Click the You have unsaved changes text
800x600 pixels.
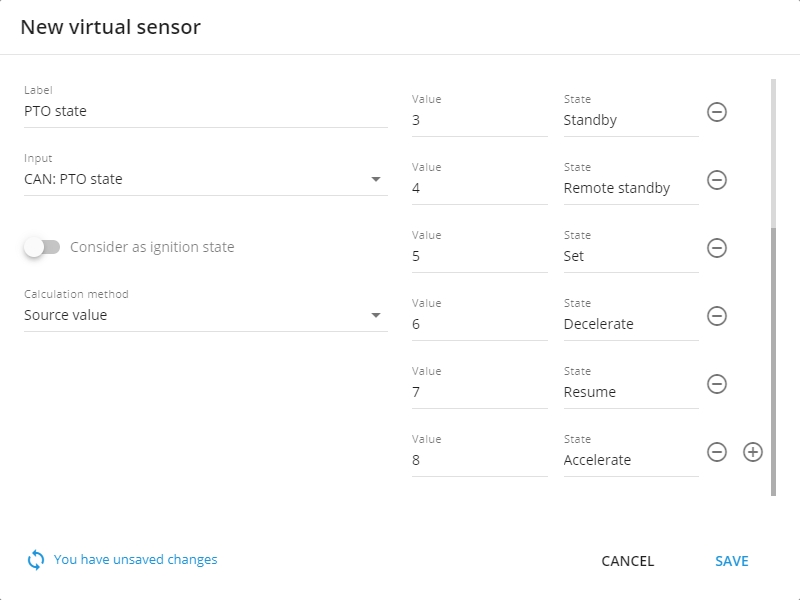[135, 560]
